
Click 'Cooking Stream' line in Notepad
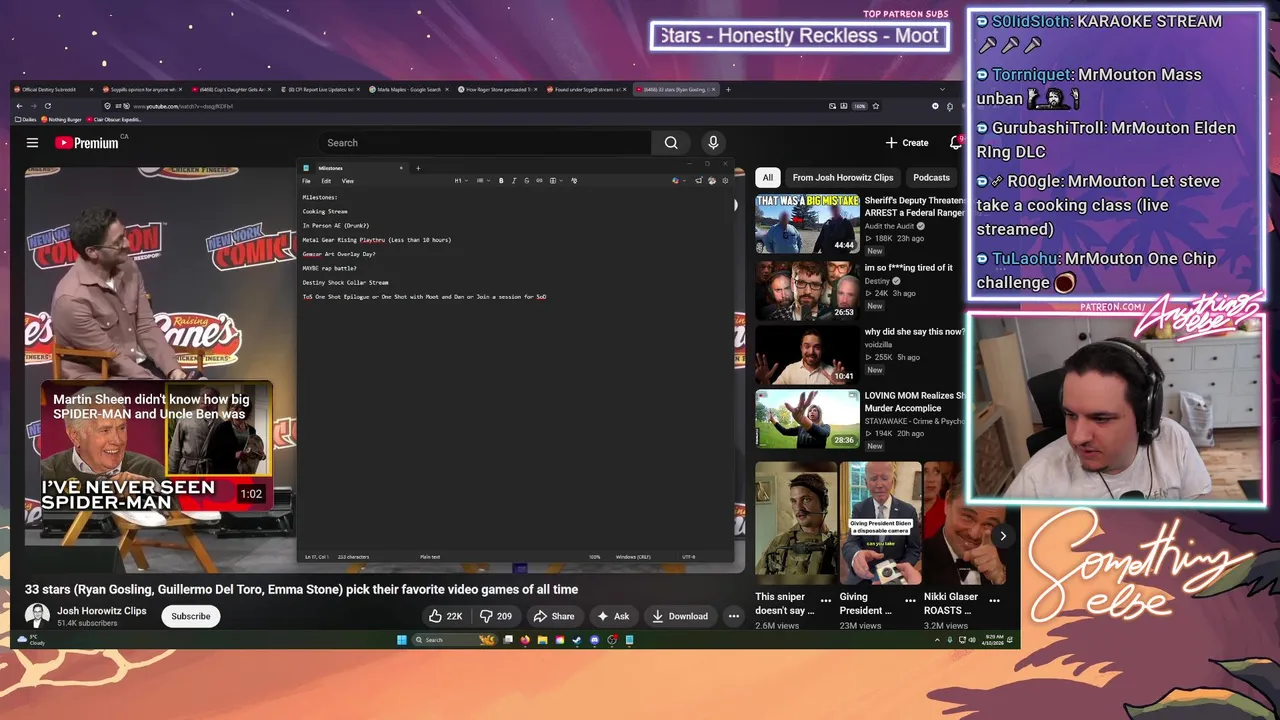[325, 212]
